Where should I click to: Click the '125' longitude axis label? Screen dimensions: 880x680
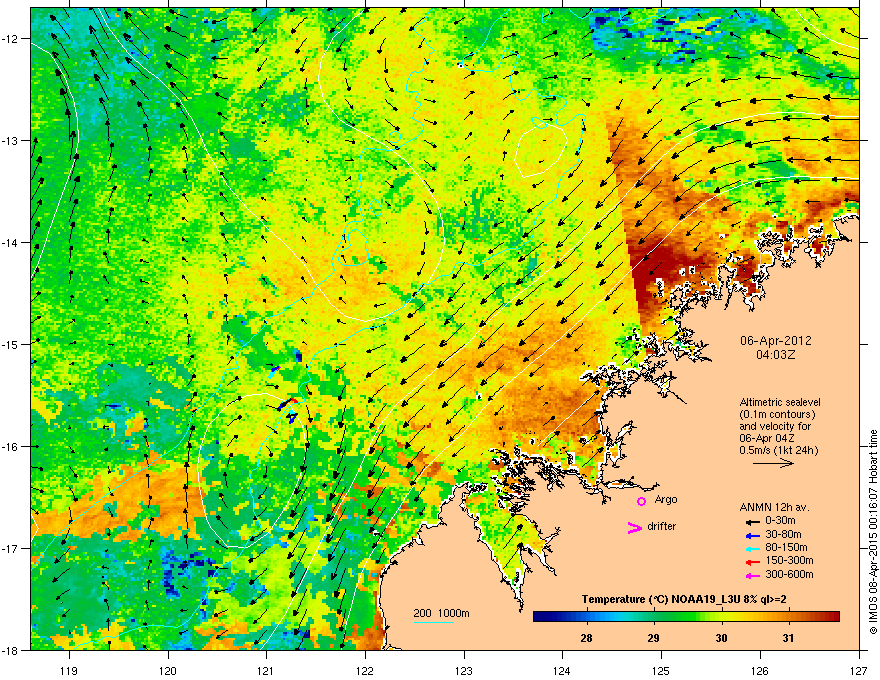(x=661, y=670)
